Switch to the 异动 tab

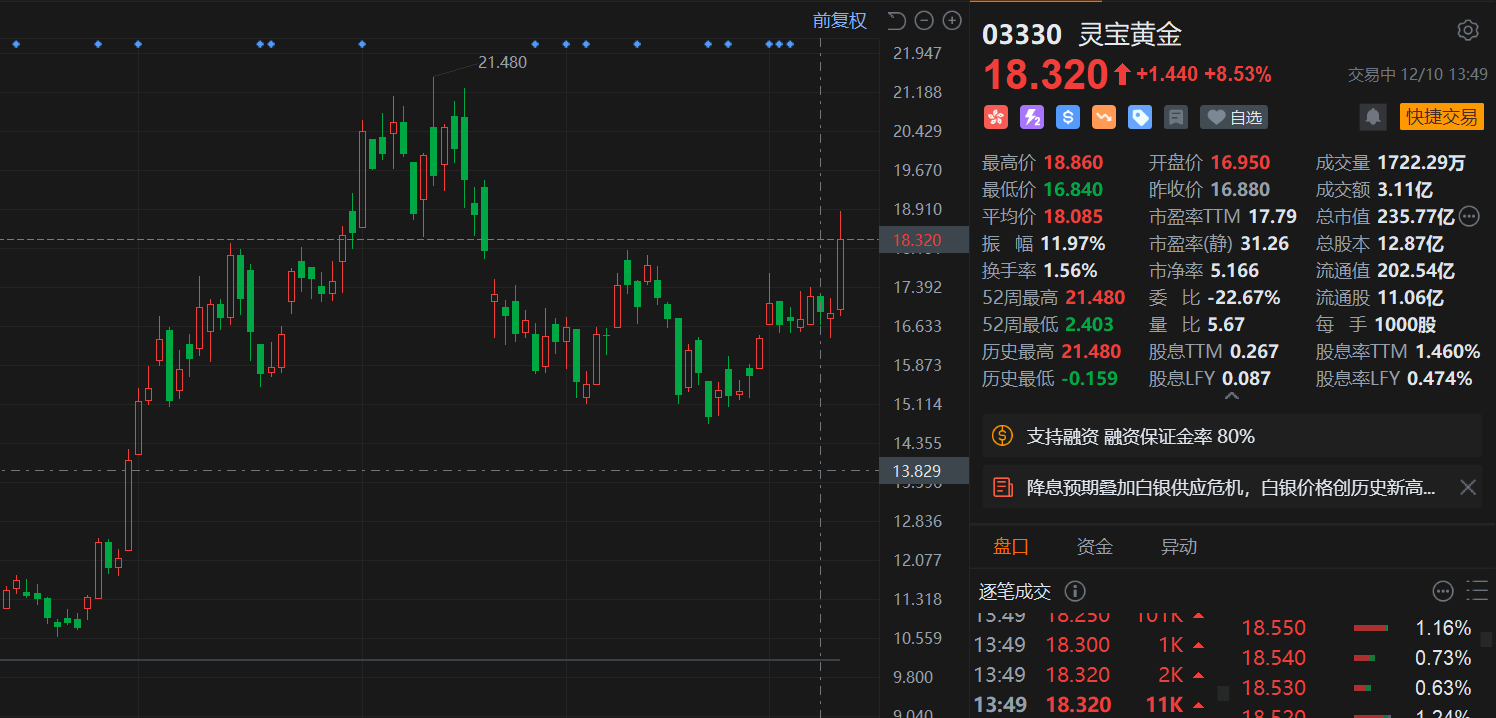point(1178,547)
